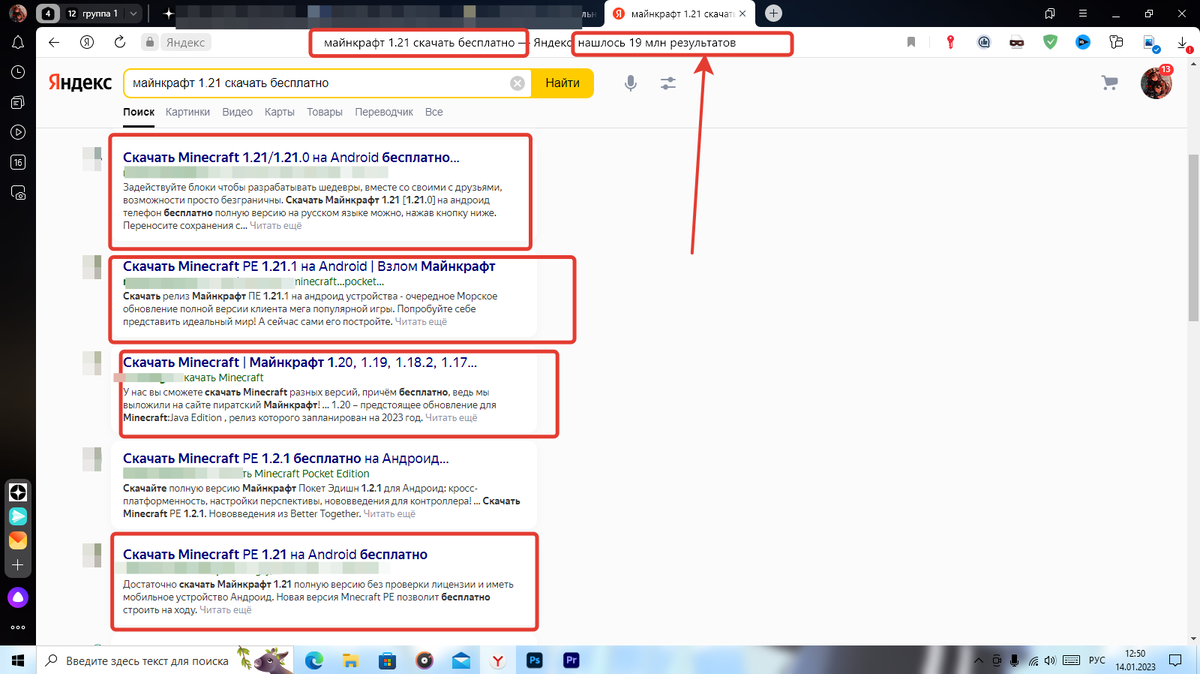The height and width of the screenshot is (674, 1200).
Task: Bookmark this page
Action: 911,43
